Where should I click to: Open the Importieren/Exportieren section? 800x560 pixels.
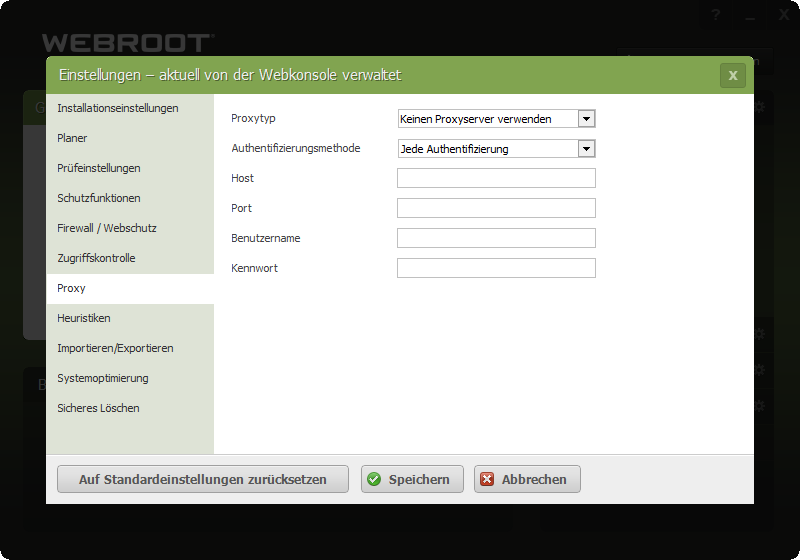tap(115, 348)
